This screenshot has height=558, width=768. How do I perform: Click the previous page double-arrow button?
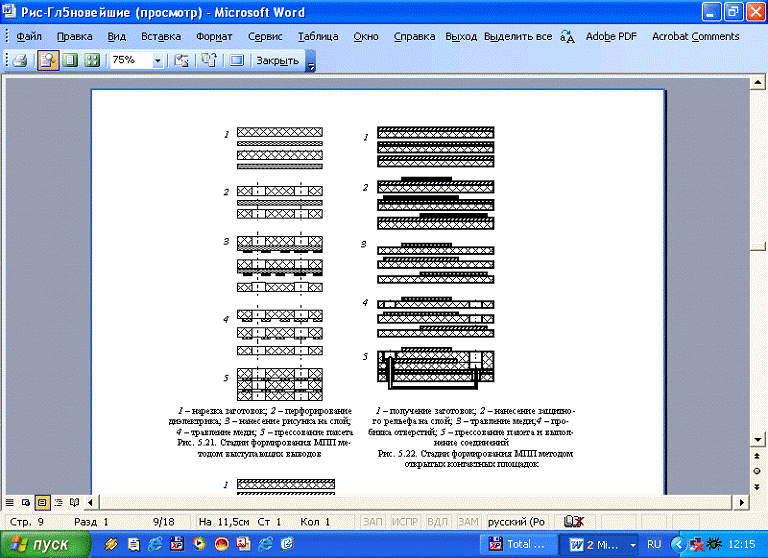point(757,456)
